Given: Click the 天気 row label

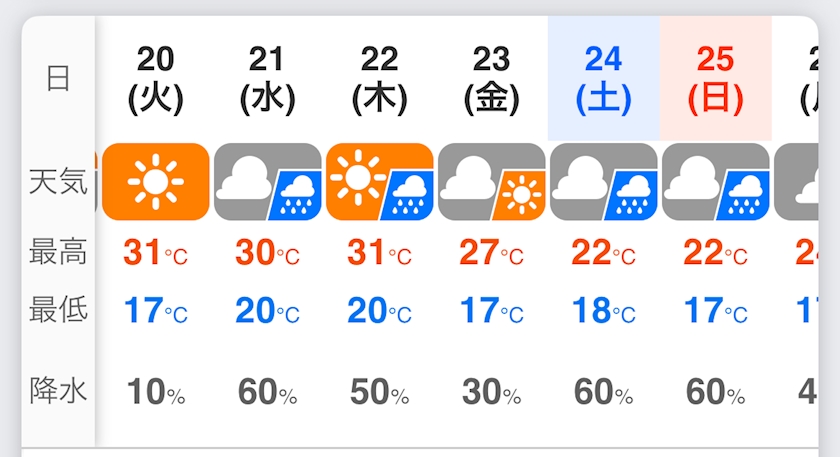Looking at the screenshot, I should coord(58,182).
